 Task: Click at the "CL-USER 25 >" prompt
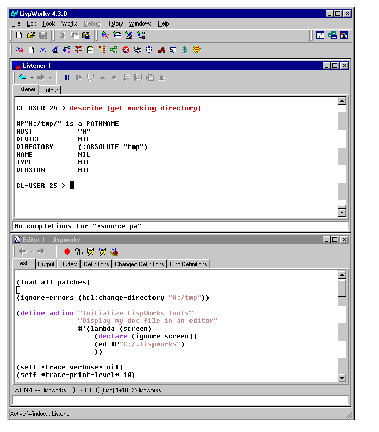(x=41, y=185)
